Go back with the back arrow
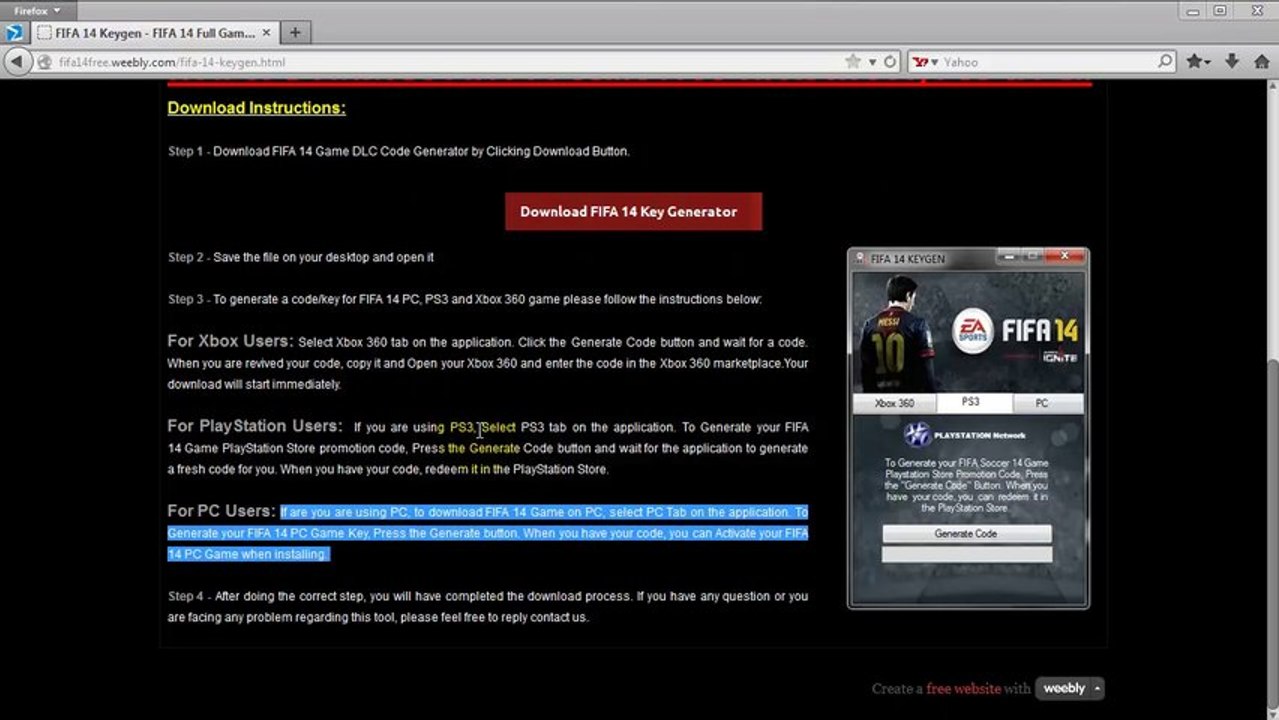Screen dimensions: 1279x720 pos(17,62)
